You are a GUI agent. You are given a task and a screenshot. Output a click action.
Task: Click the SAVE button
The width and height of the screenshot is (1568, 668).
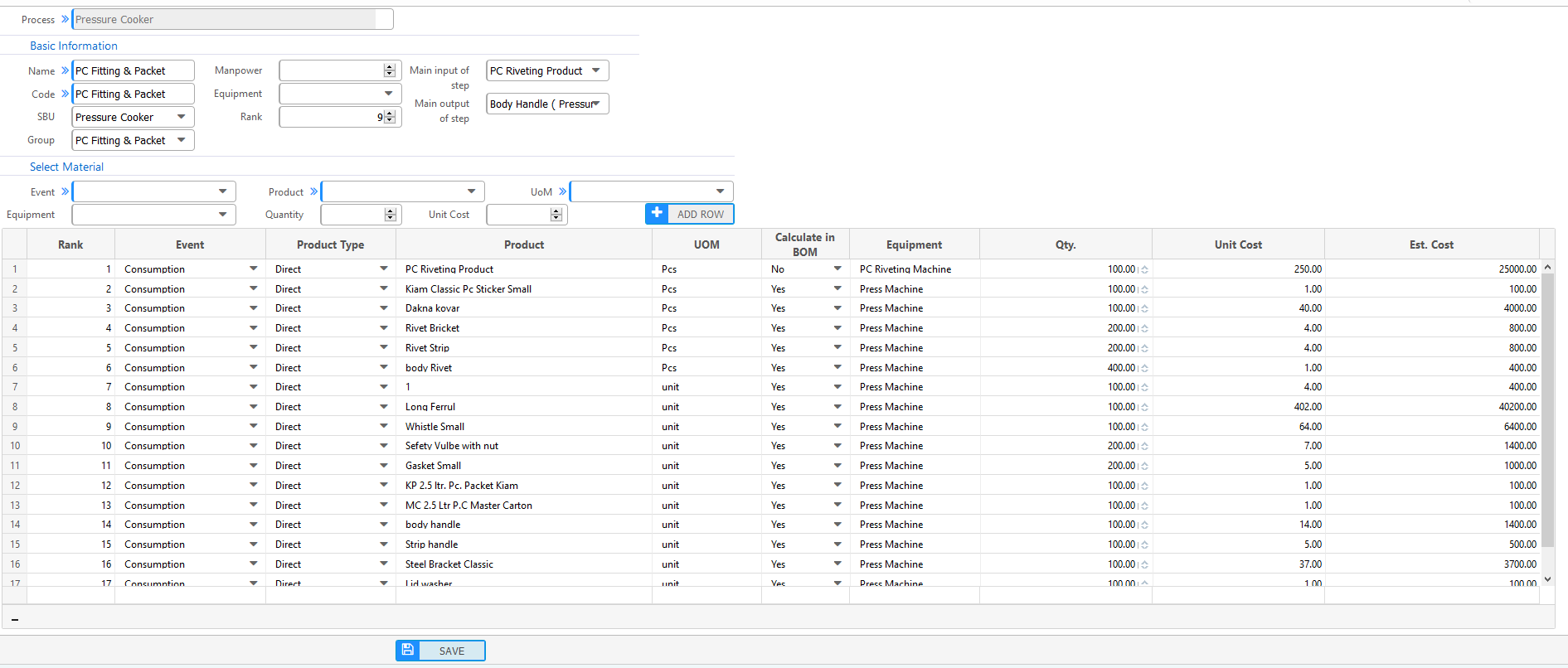pyautogui.click(x=440, y=651)
